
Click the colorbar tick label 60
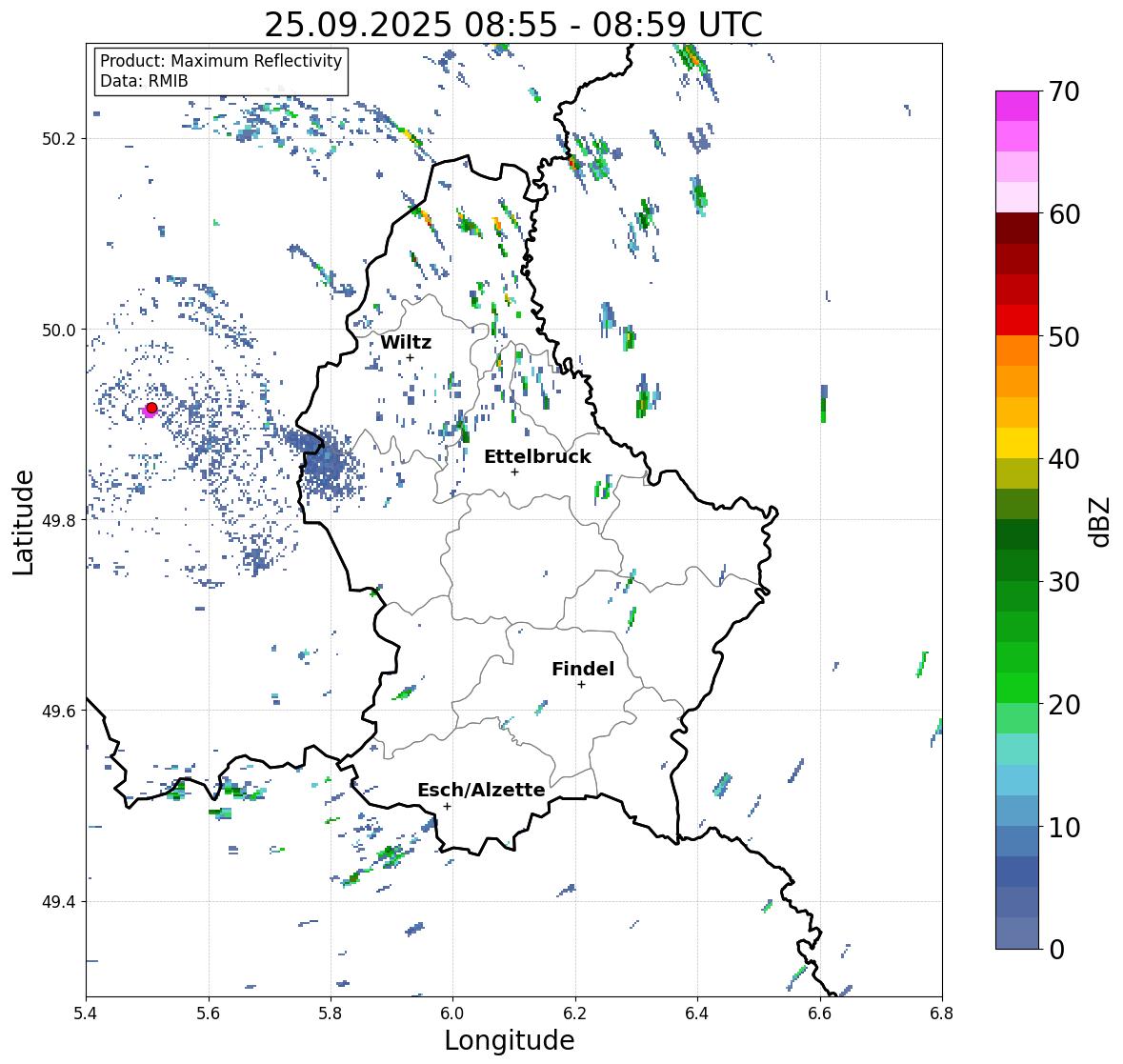click(x=1064, y=214)
